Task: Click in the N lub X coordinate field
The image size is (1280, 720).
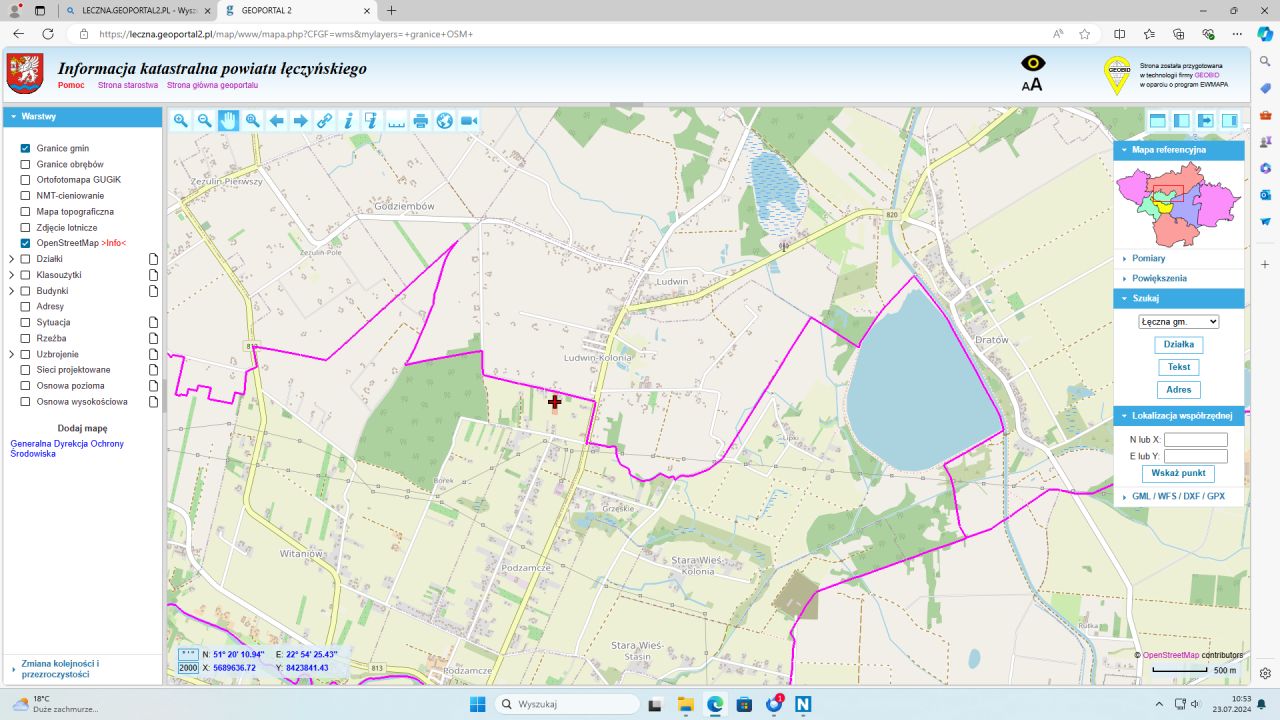Action: click(1196, 439)
